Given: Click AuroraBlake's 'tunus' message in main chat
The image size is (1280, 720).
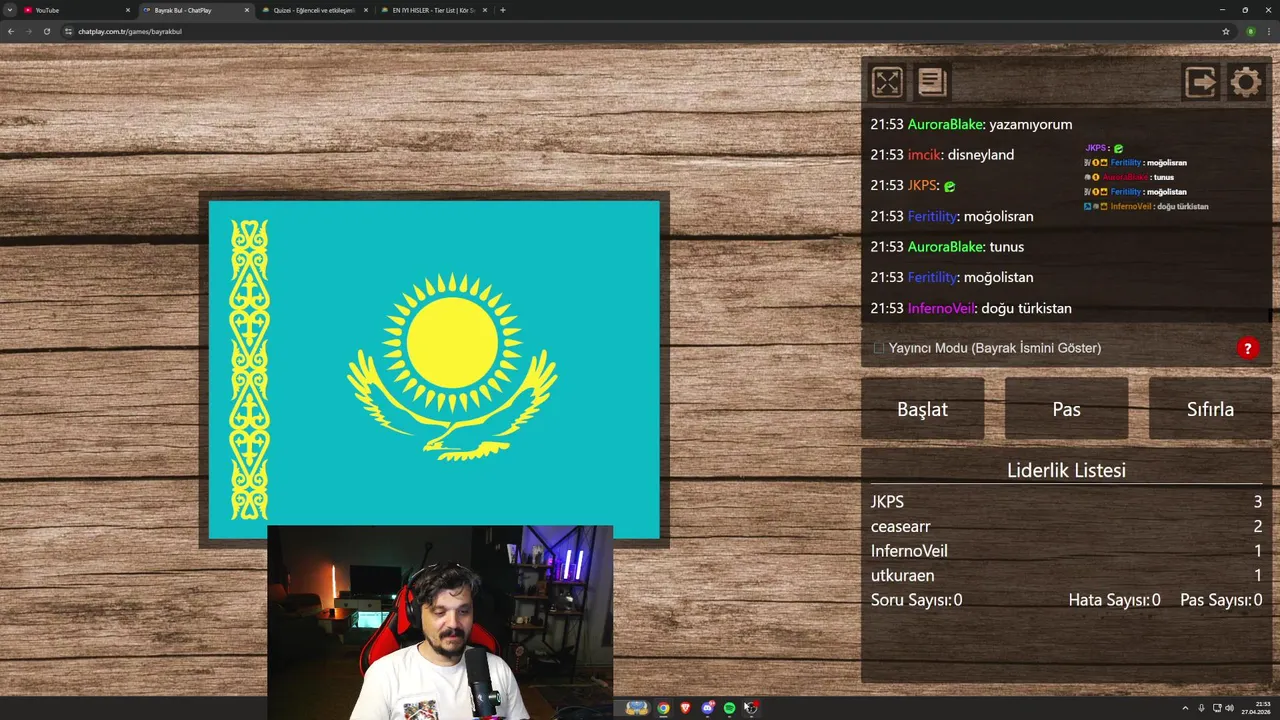Looking at the screenshot, I should click(x=947, y=247).
